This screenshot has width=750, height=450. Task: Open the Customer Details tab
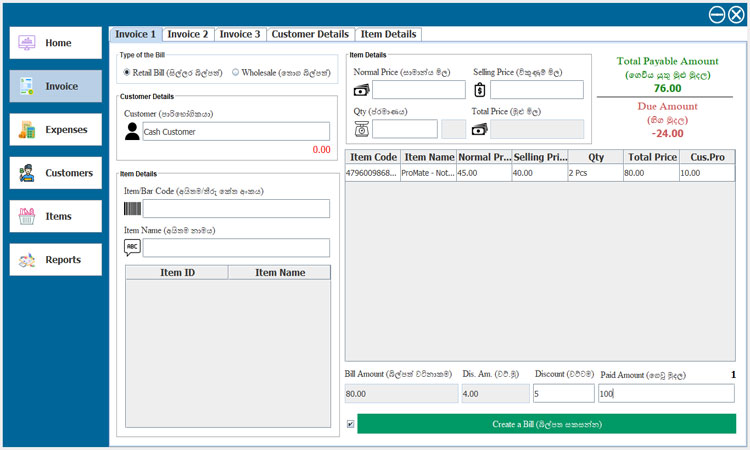coord(311,34)
